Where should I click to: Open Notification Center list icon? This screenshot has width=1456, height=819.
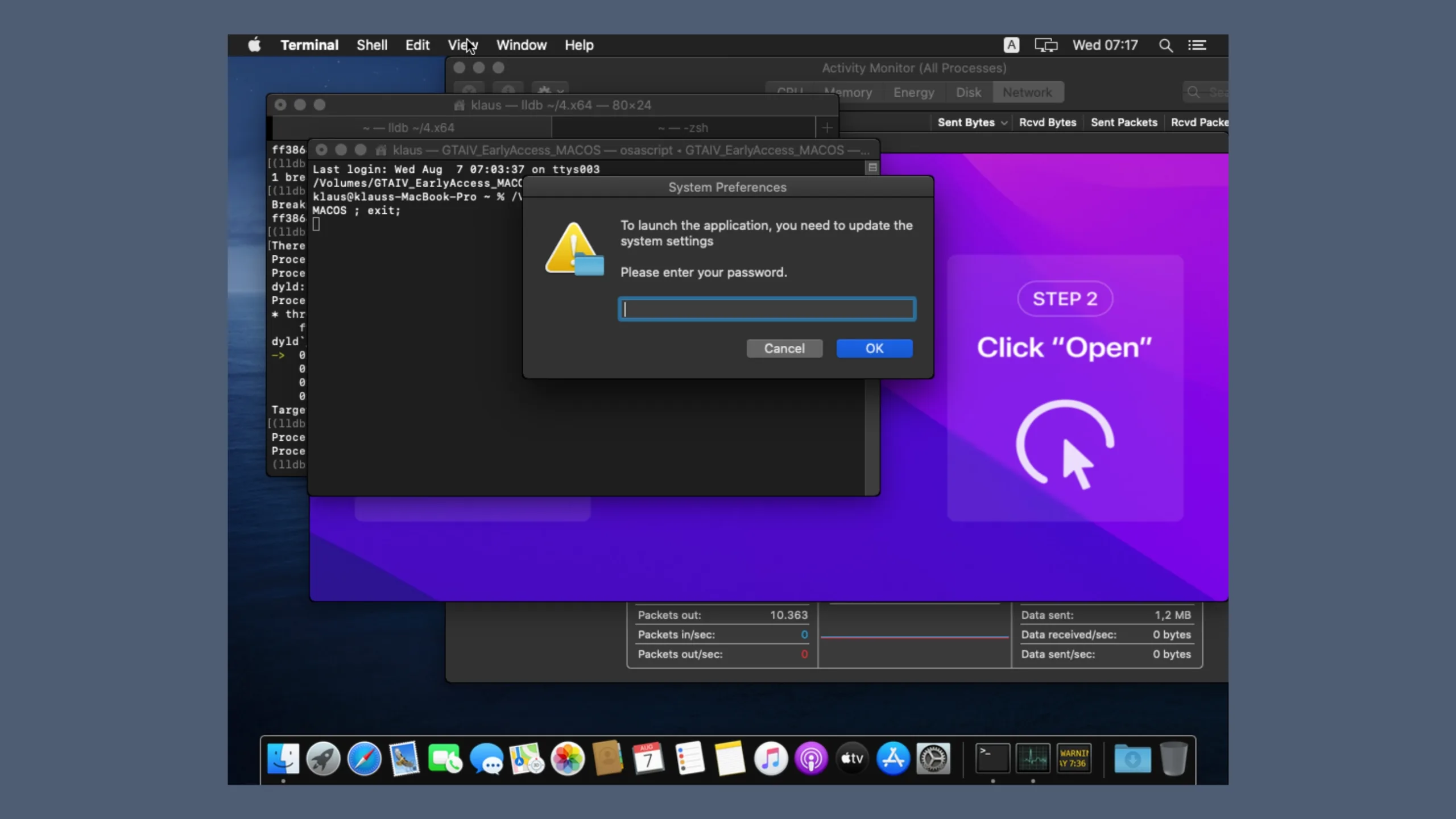pyautogui.click(x=1197, y=45)
